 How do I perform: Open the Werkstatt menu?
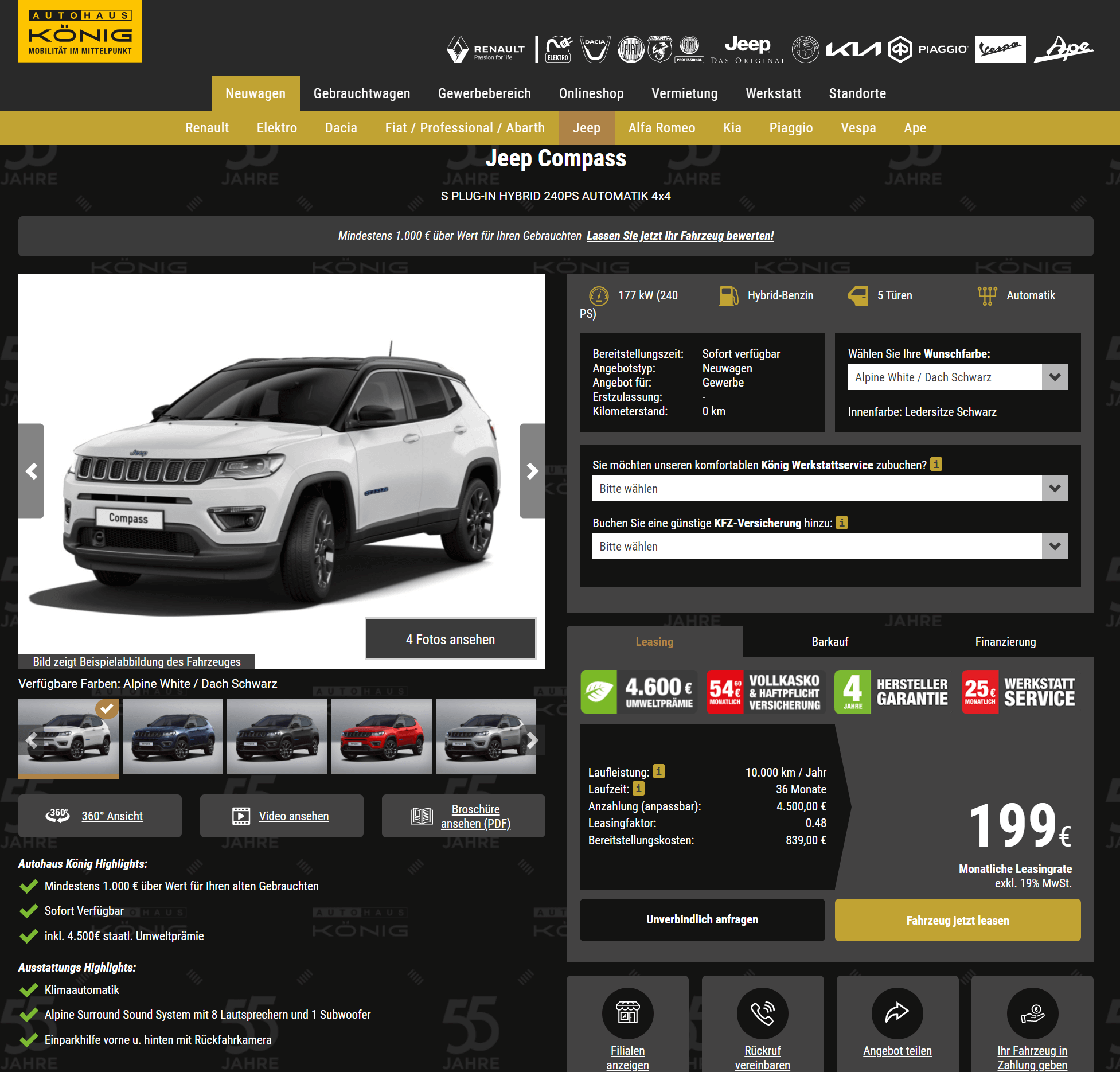774,93
